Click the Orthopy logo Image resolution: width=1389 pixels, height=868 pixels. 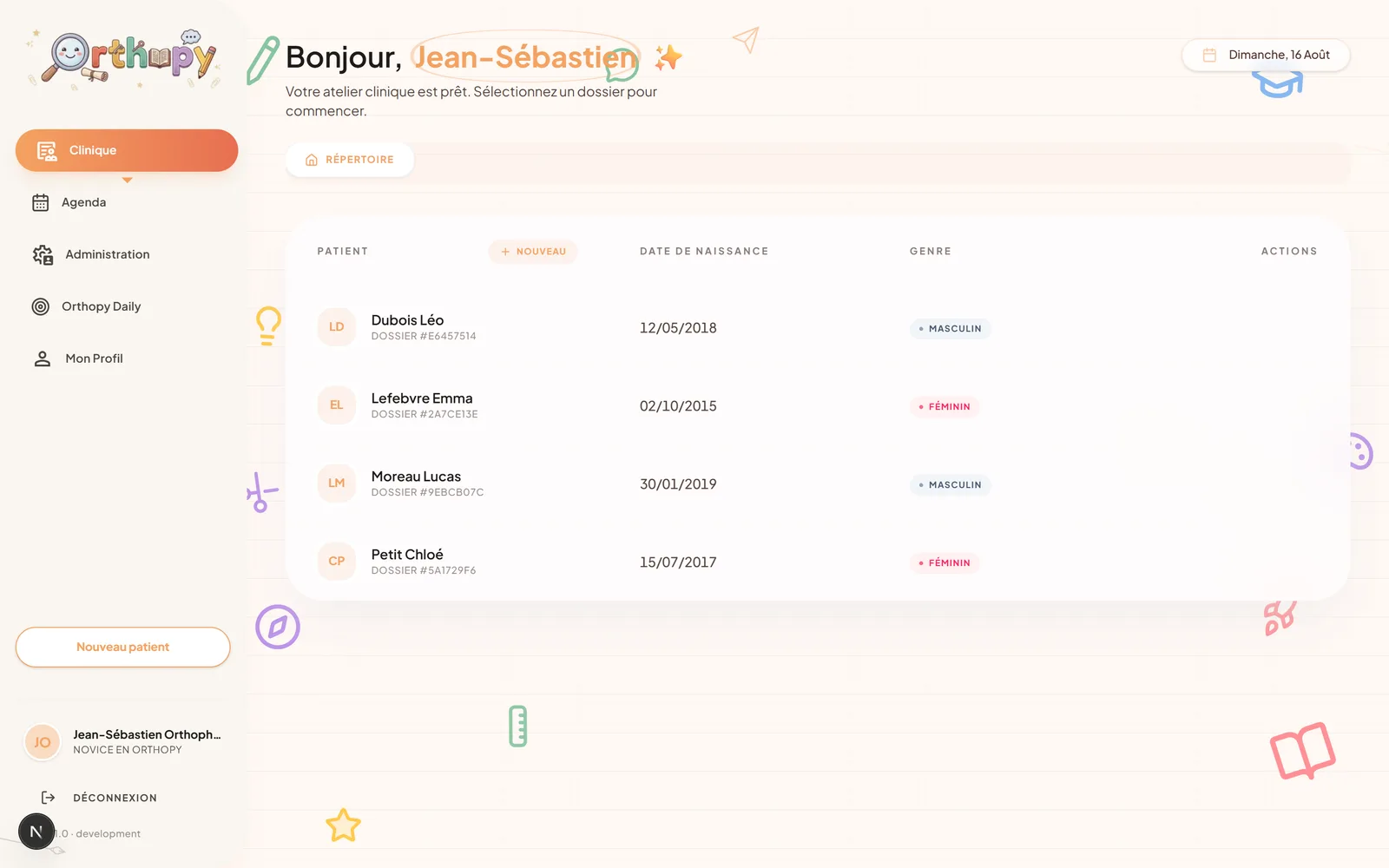click(126, 59)
